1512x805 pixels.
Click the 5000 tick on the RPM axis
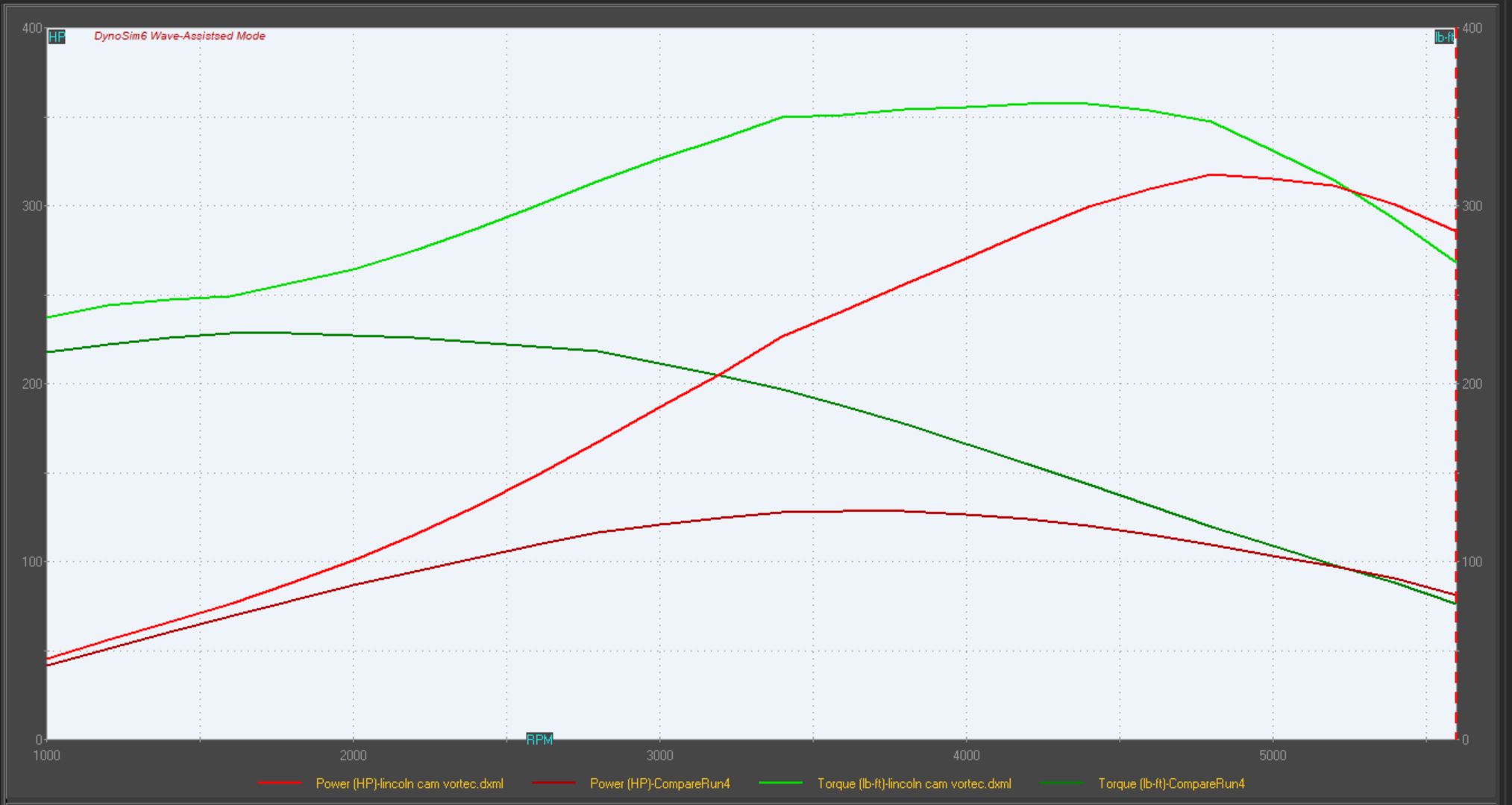[x=1273, y=755]
